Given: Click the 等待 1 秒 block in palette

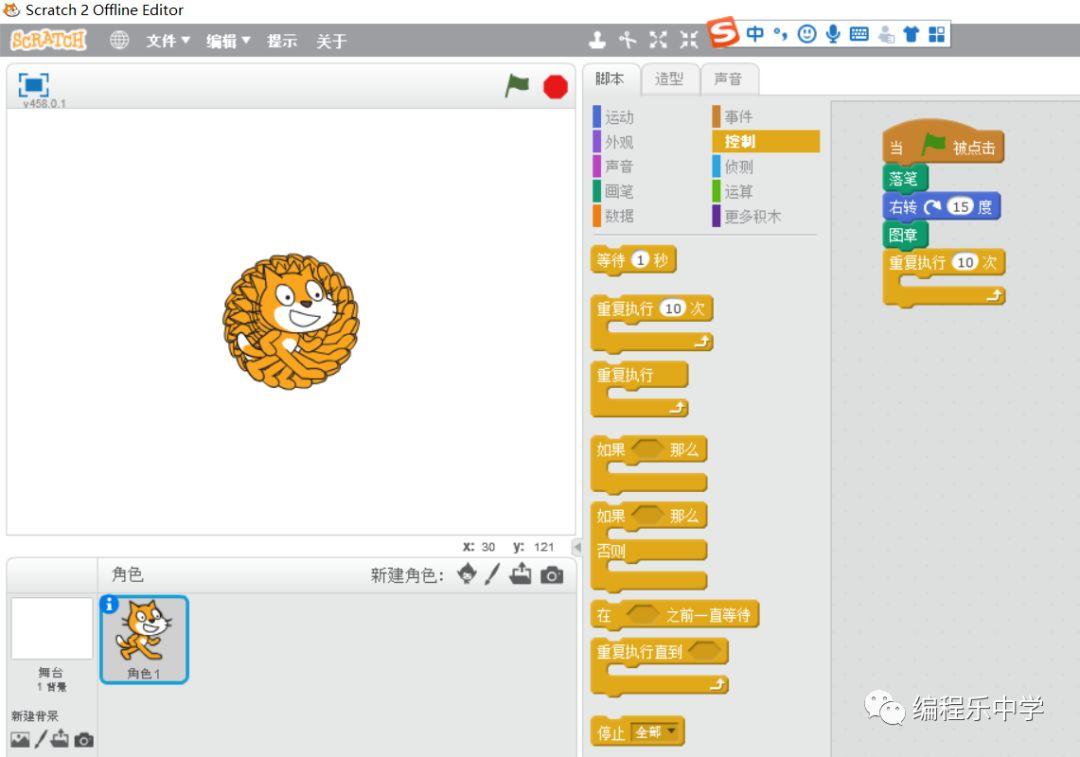Looking at the screenshot, I should click(608, 260).
